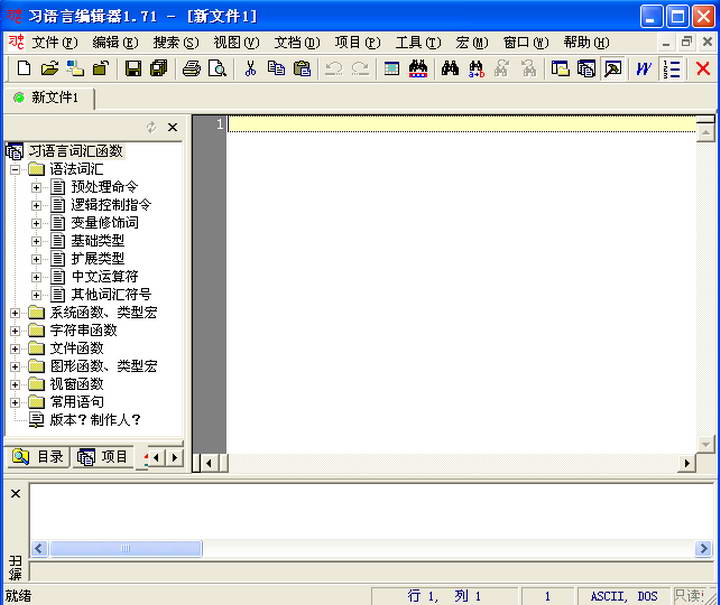Viewport: 720px width, 605px height.
Task: Expand the 系统函数、类型宏 folder
Action: coord(15,313)
